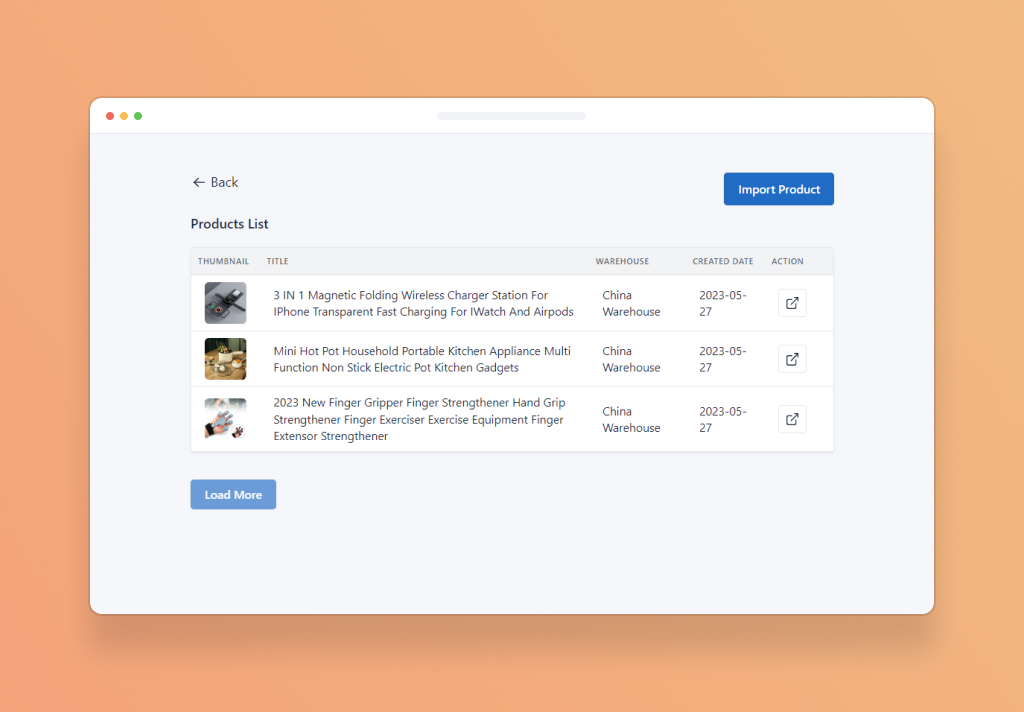The image size is (1024, 712).
Task: Open the action icon for the Finger Gripper row
Action: [x=792, y=419]
